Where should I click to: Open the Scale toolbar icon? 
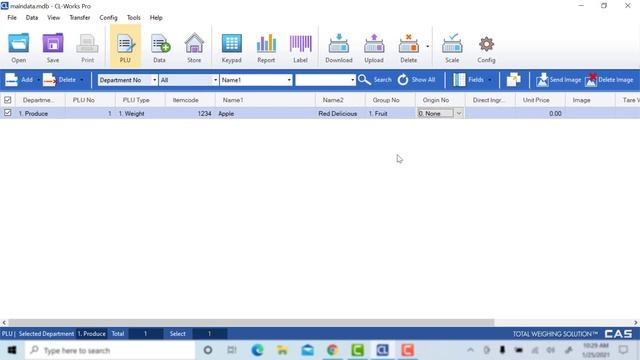tap(452, 47)
